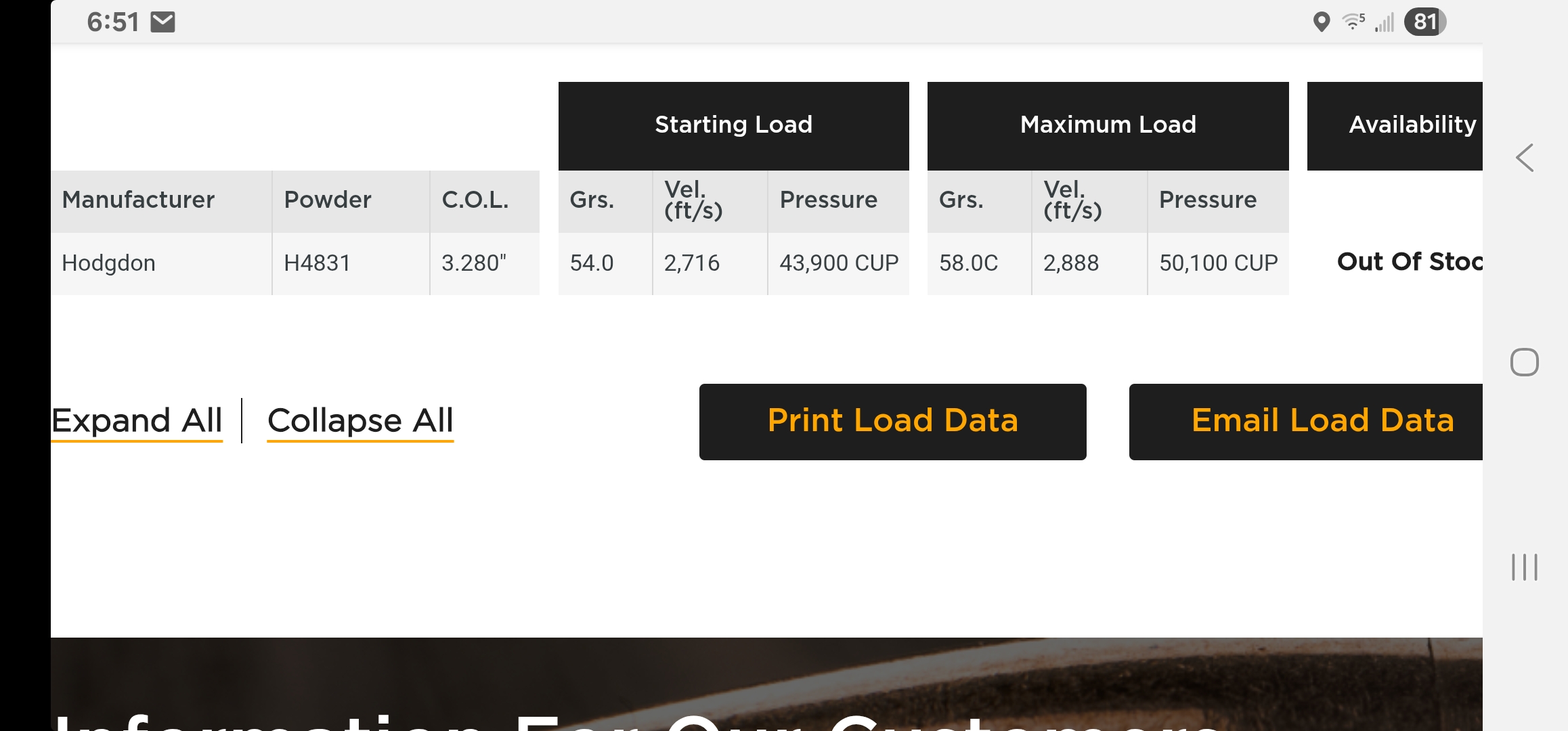Select the Maximum Load column header
1568x731 pixels.
(x=1108, y=125)
